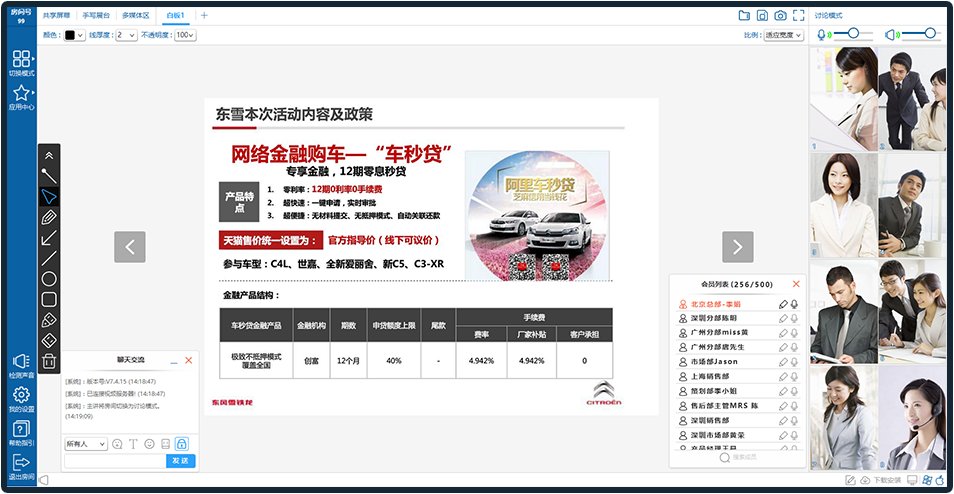Click the 讨论模式 label
954x494 pixels.
[x=829, y=16]
